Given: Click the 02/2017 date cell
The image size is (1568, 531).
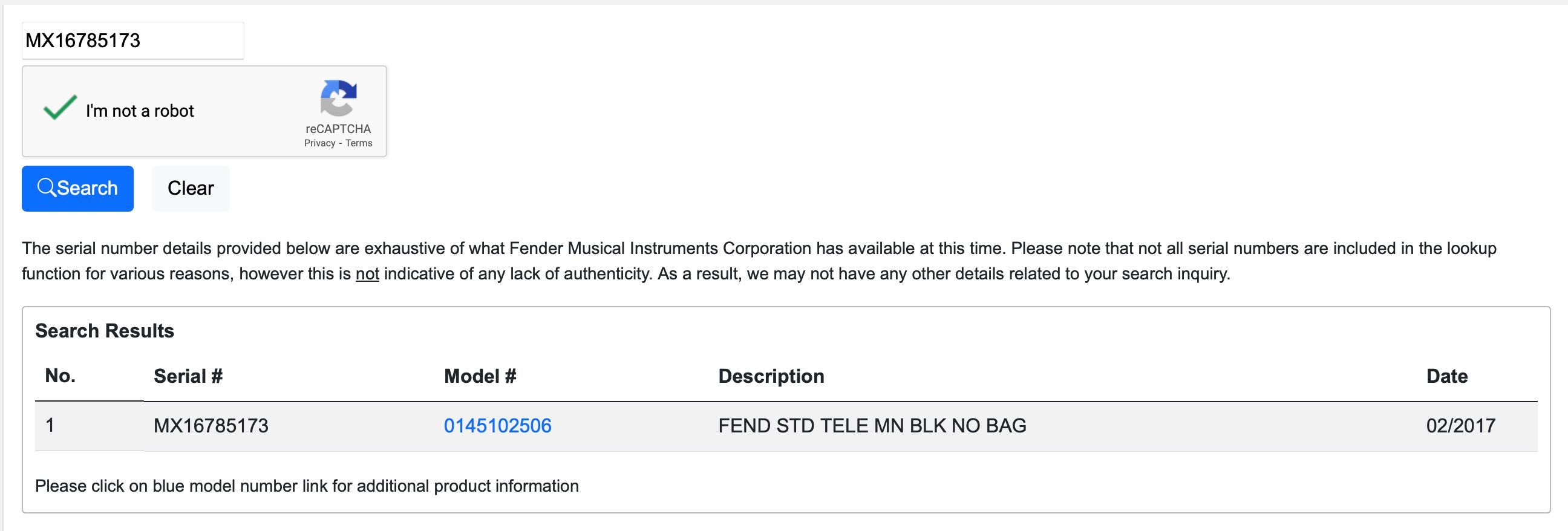Looking at the screenshot, I should click(x=1461, y=426).
